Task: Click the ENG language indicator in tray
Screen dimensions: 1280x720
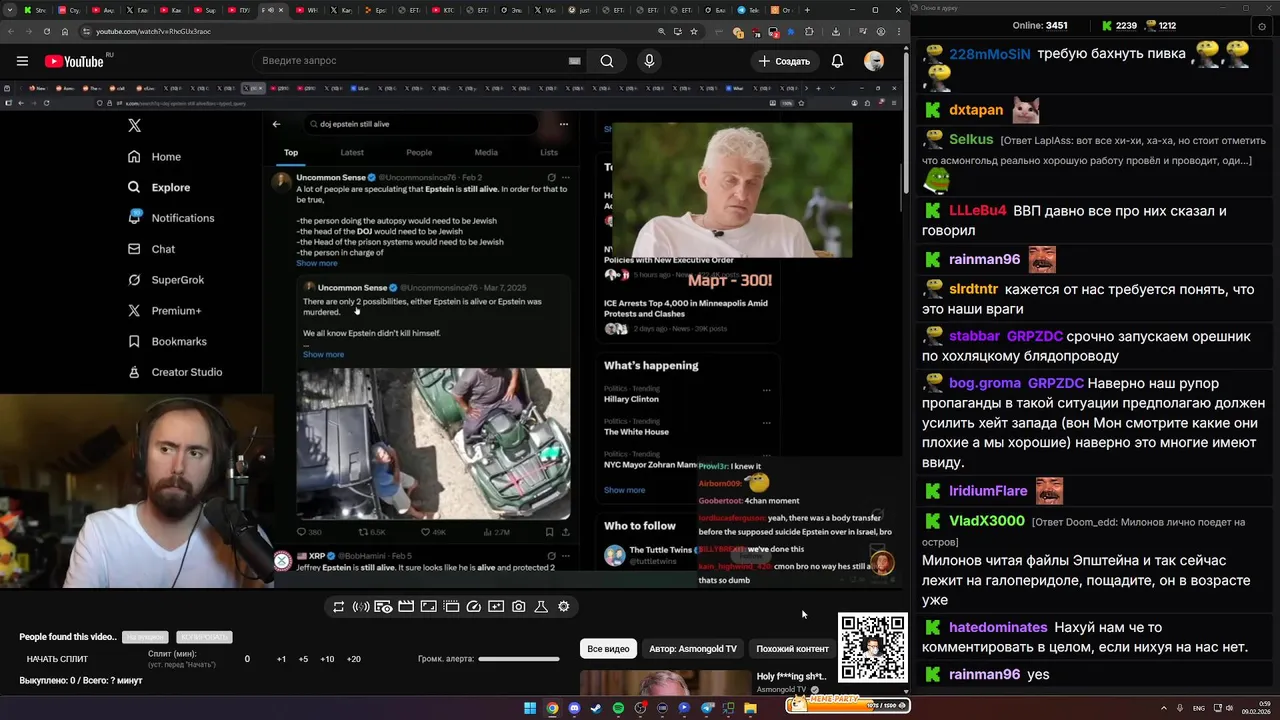Action: [1199, 708]
